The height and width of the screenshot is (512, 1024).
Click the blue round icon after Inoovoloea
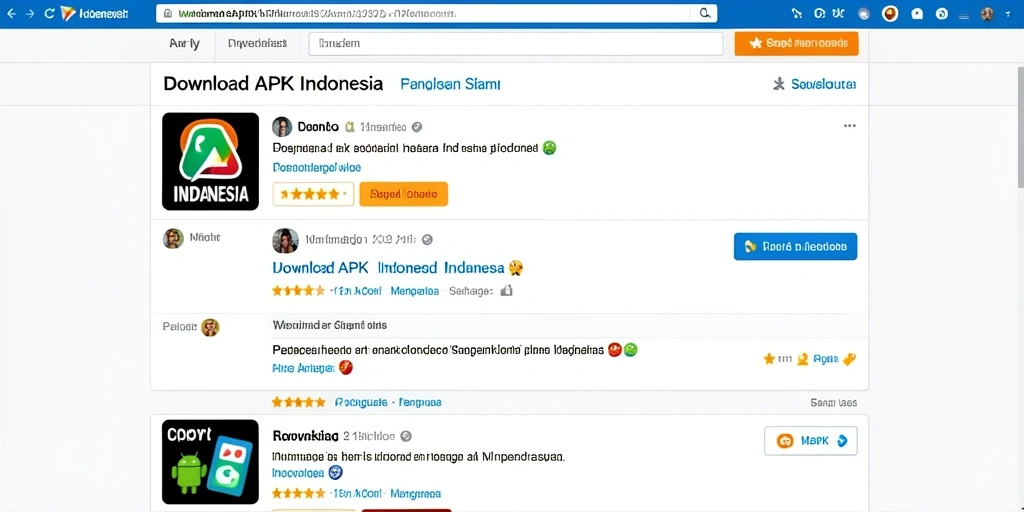click(x=336, y=473)
